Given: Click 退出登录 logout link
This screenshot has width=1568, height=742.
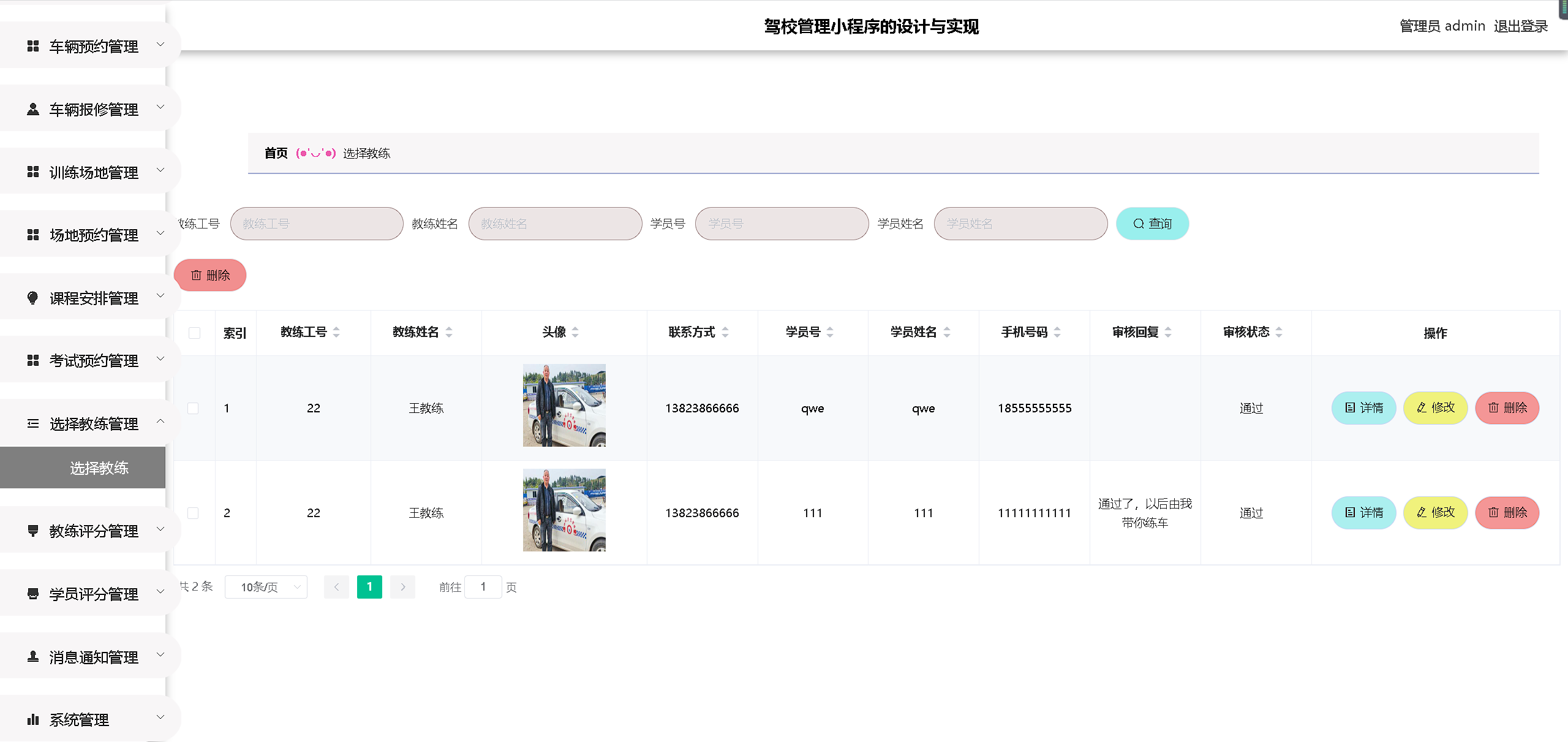Looking at the screenshot, I should point(1520,26).
